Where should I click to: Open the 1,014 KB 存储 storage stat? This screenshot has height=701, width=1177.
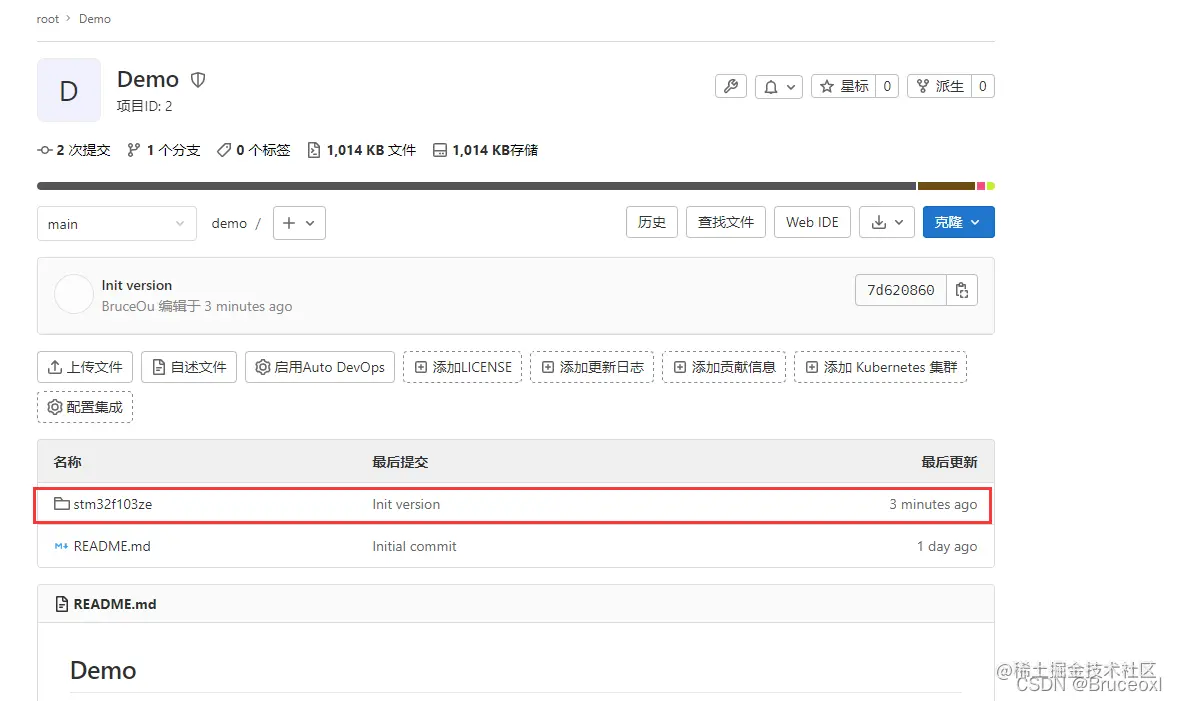[486, 150]
